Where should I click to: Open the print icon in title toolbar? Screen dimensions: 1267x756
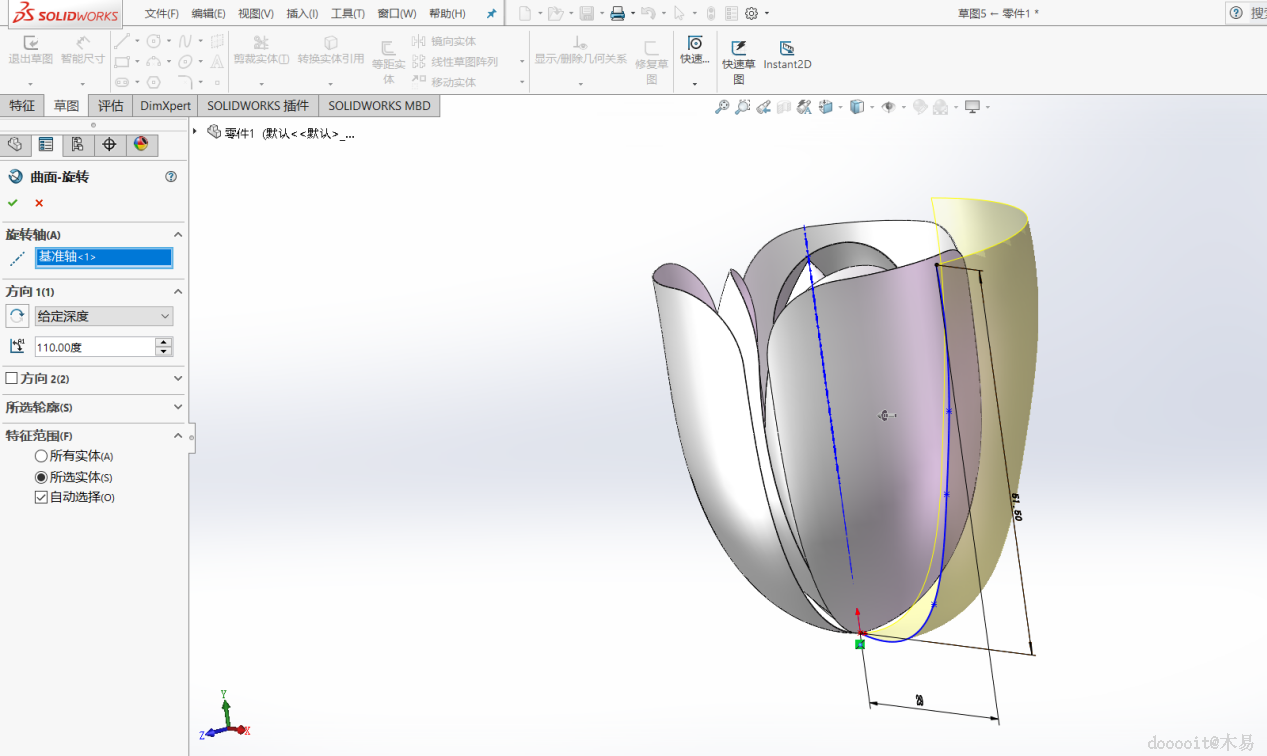coord(617,13)
